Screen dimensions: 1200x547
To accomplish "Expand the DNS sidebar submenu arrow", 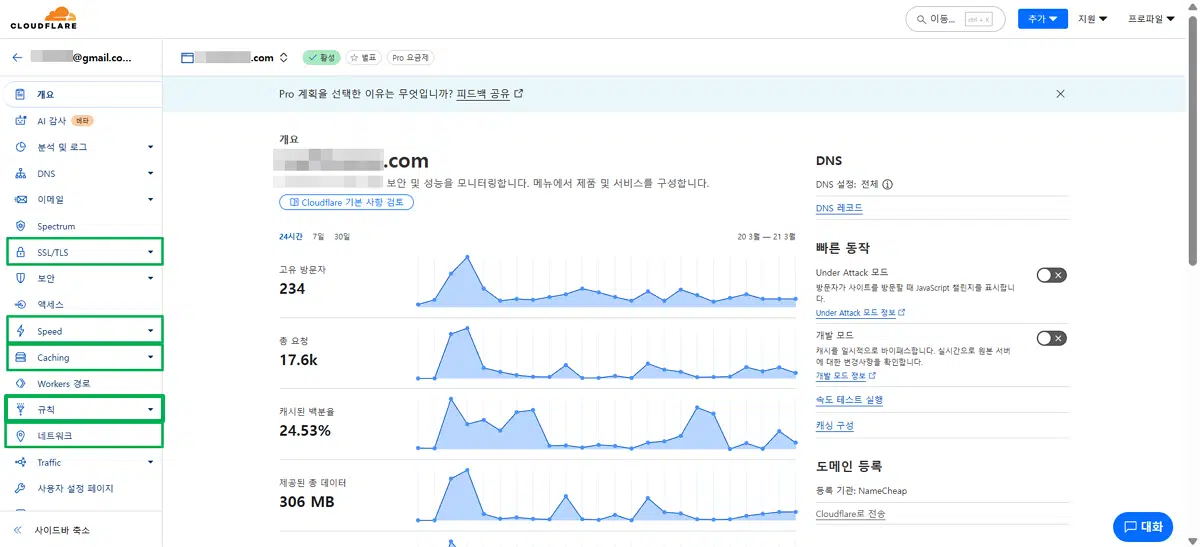I will tap(151, 173).
